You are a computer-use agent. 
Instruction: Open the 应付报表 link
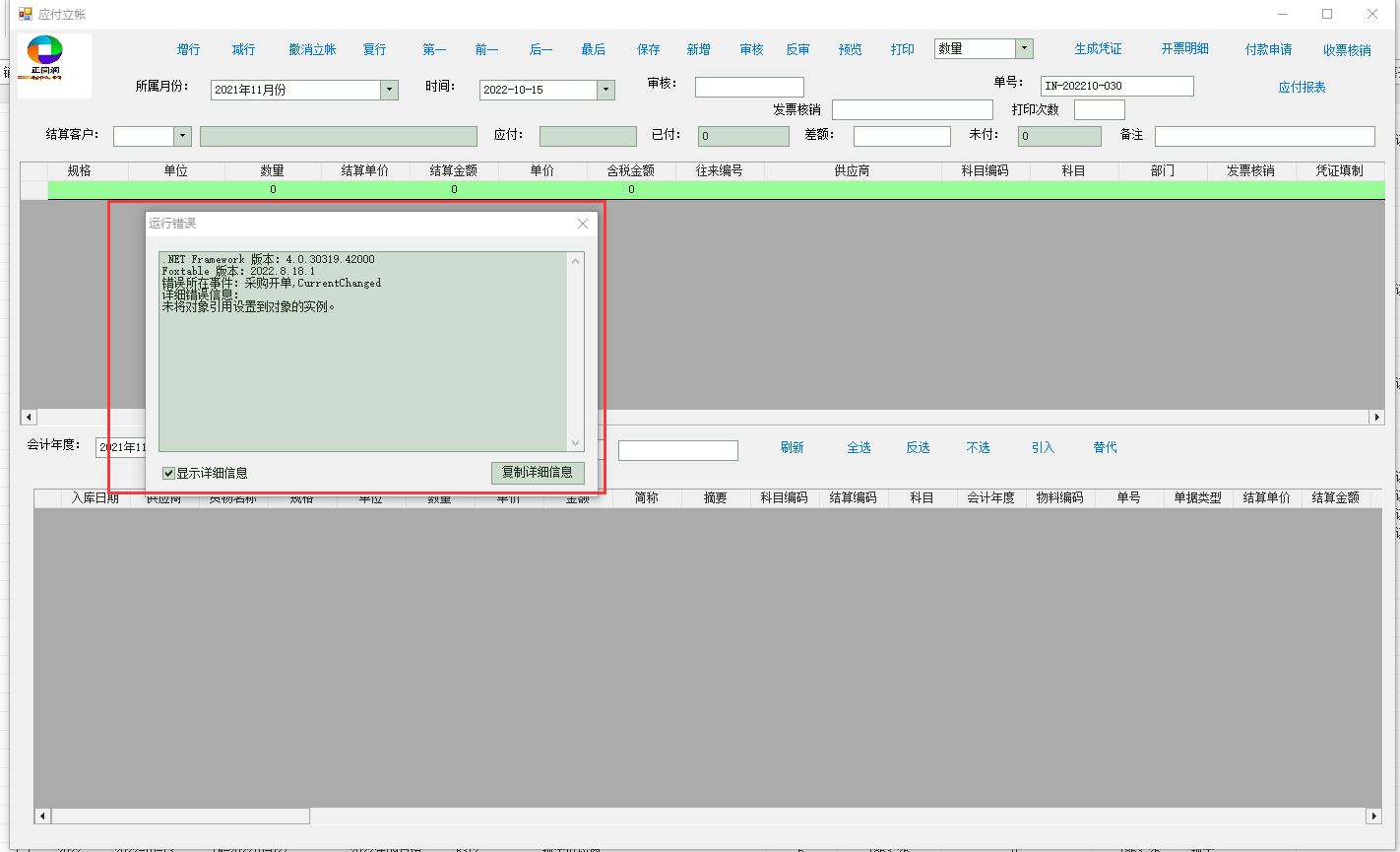point(1302,88)
